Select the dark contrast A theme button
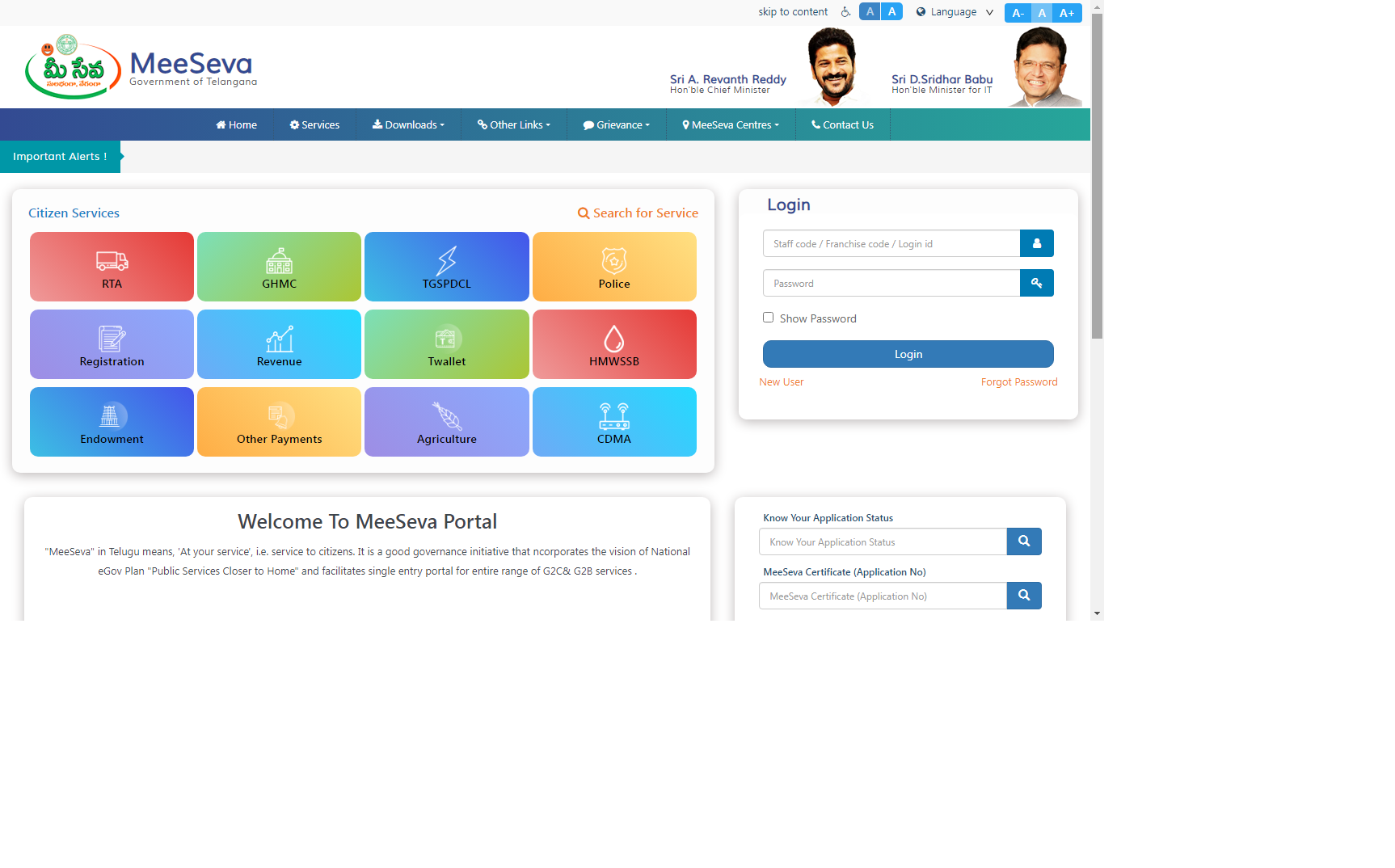1395x868 pixels. point(870,11)
